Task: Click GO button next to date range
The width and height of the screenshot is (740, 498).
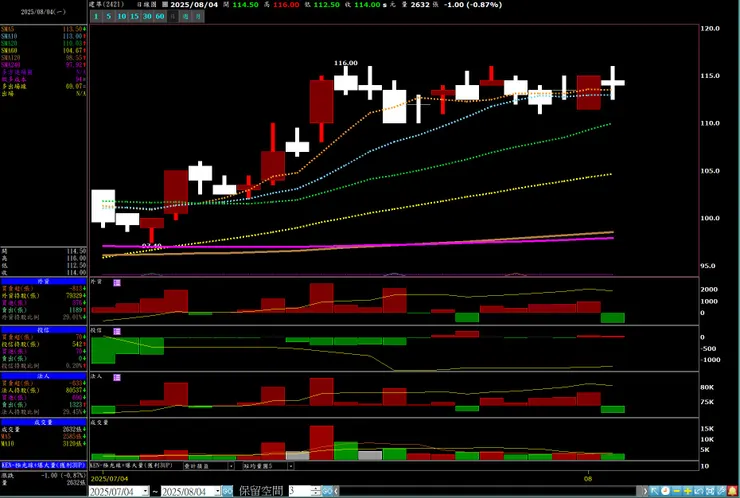Action: (227, 491)
